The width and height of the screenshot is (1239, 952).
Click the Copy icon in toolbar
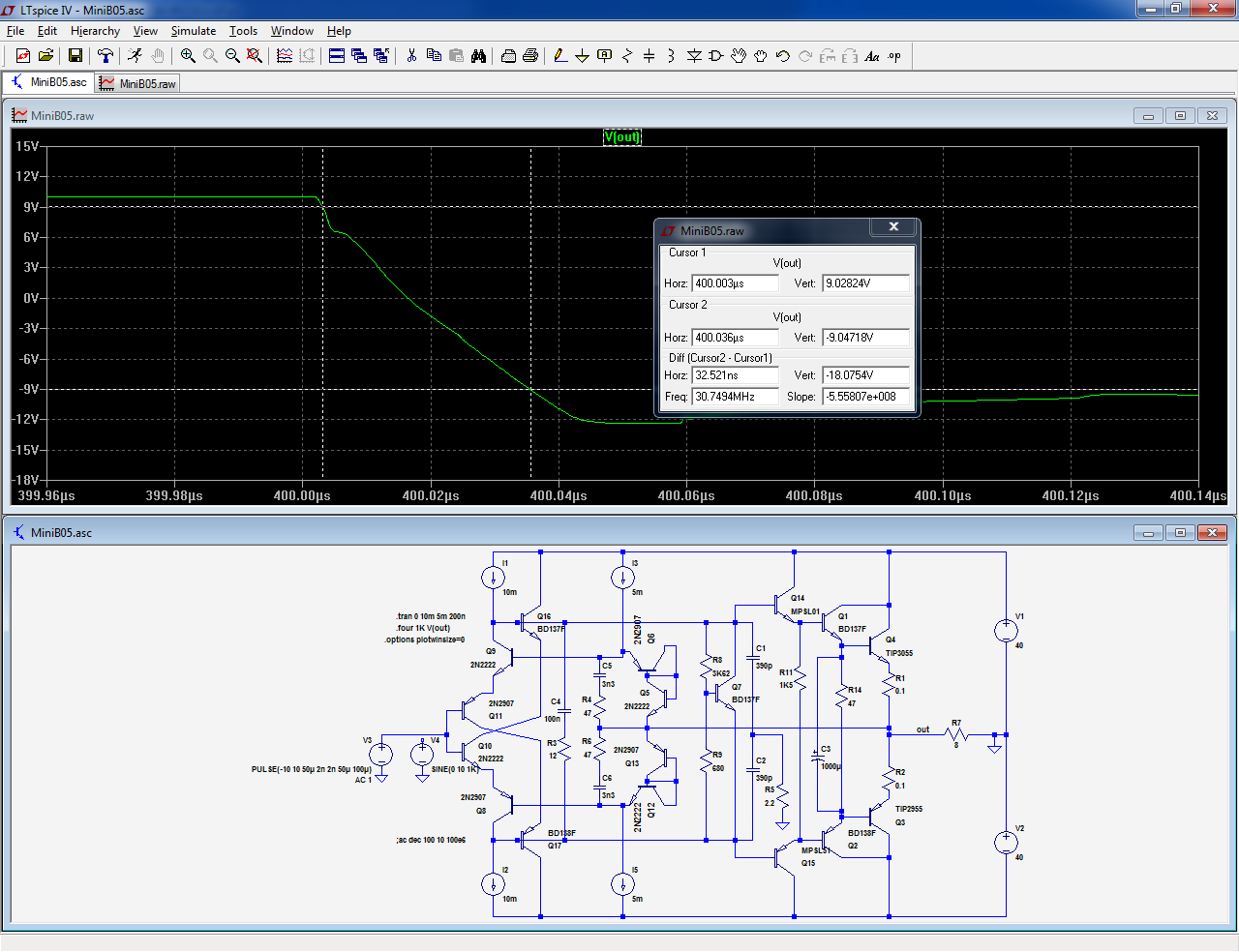[x=434, y=56]
